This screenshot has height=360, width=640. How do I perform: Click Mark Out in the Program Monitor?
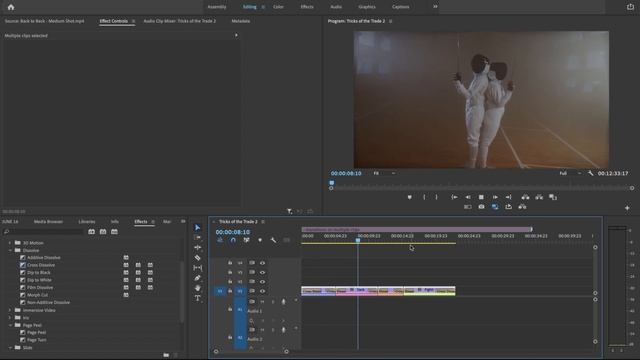click(436, 197)
